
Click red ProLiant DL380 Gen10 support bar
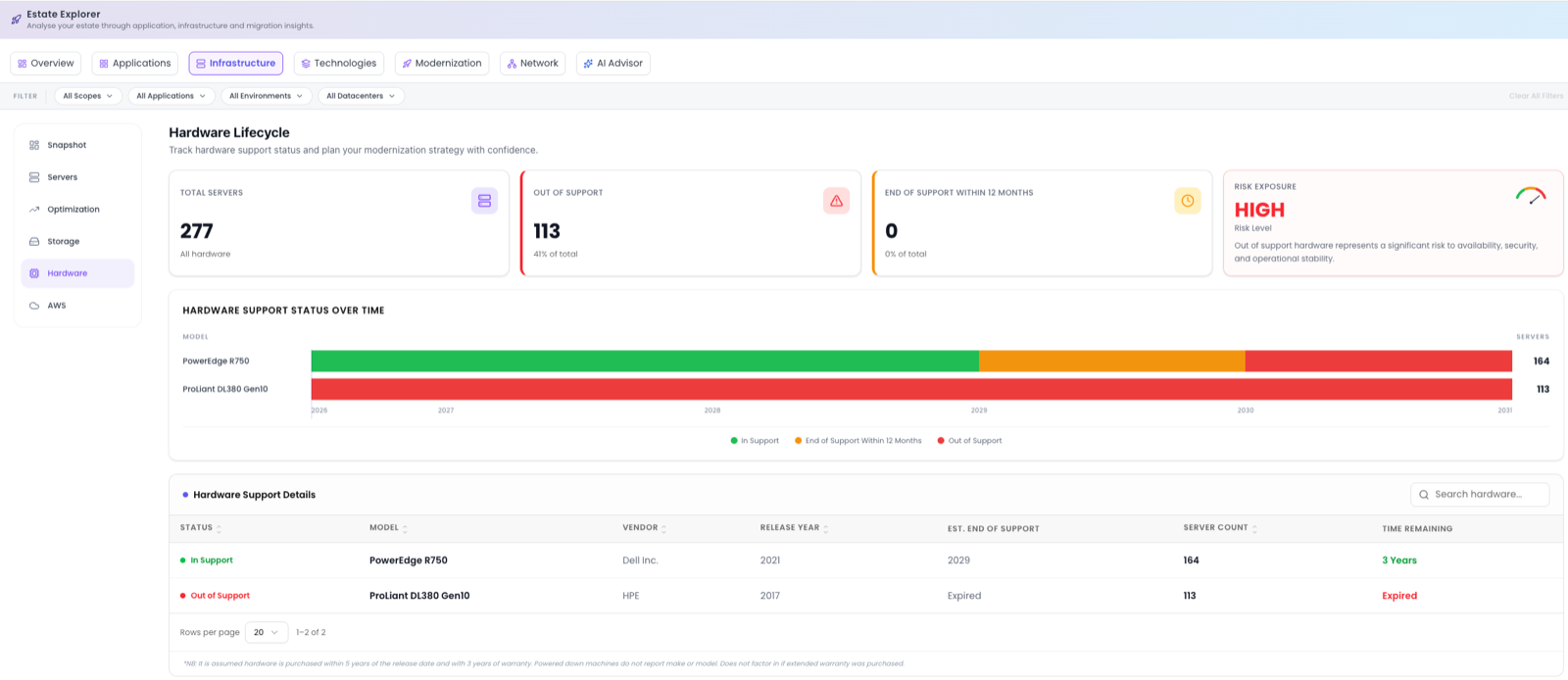tap(911, 389)
